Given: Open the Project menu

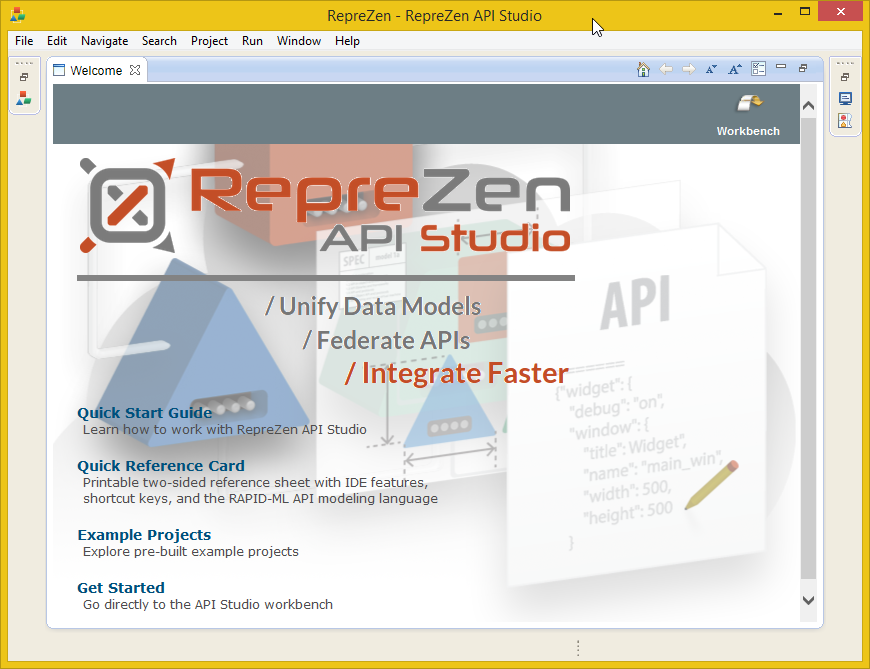Looking at the screenshot, I should pyautogui.click(x=209, y=41).
